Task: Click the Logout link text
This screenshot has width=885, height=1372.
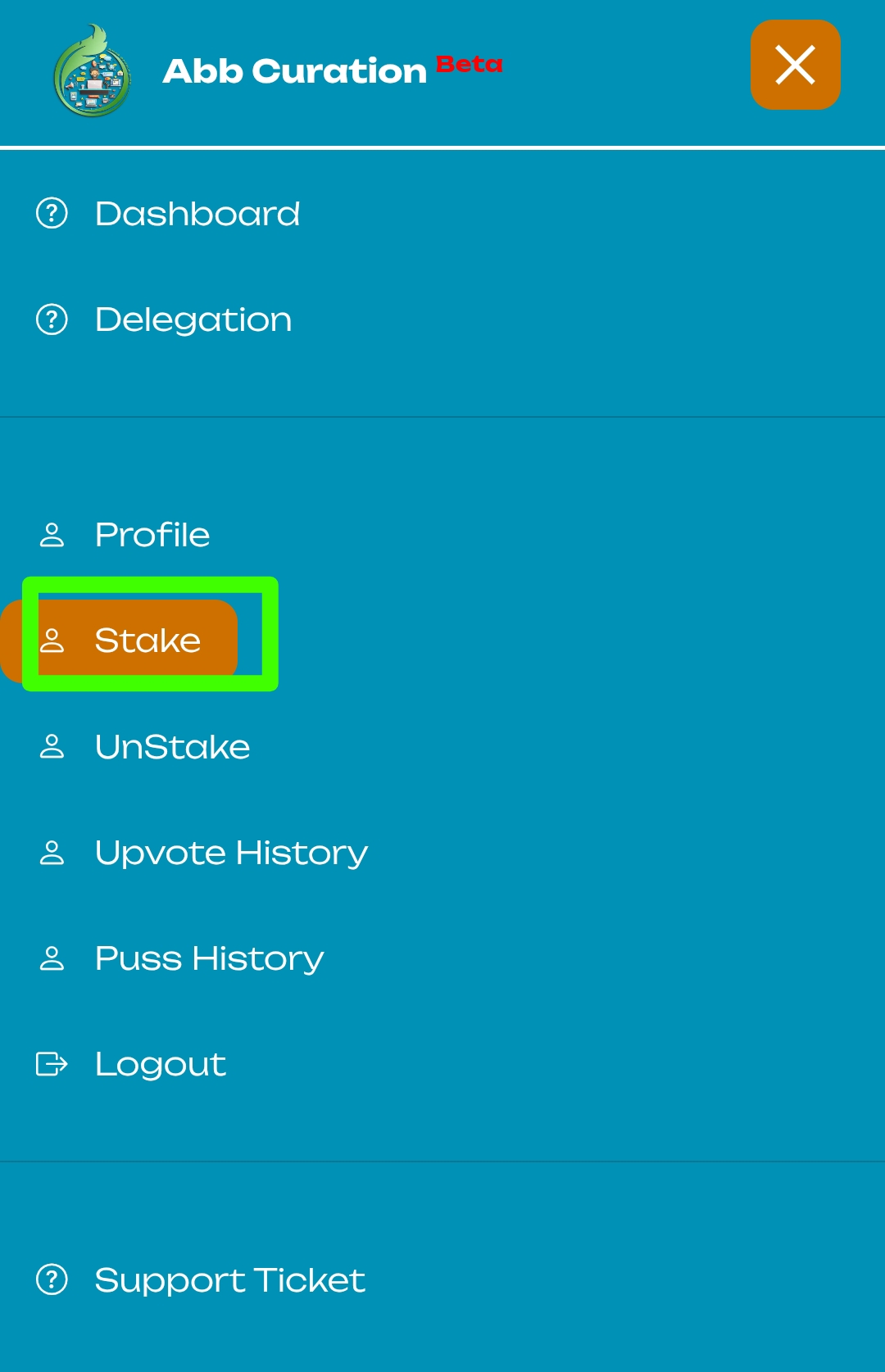Action: click(161, 1064)
